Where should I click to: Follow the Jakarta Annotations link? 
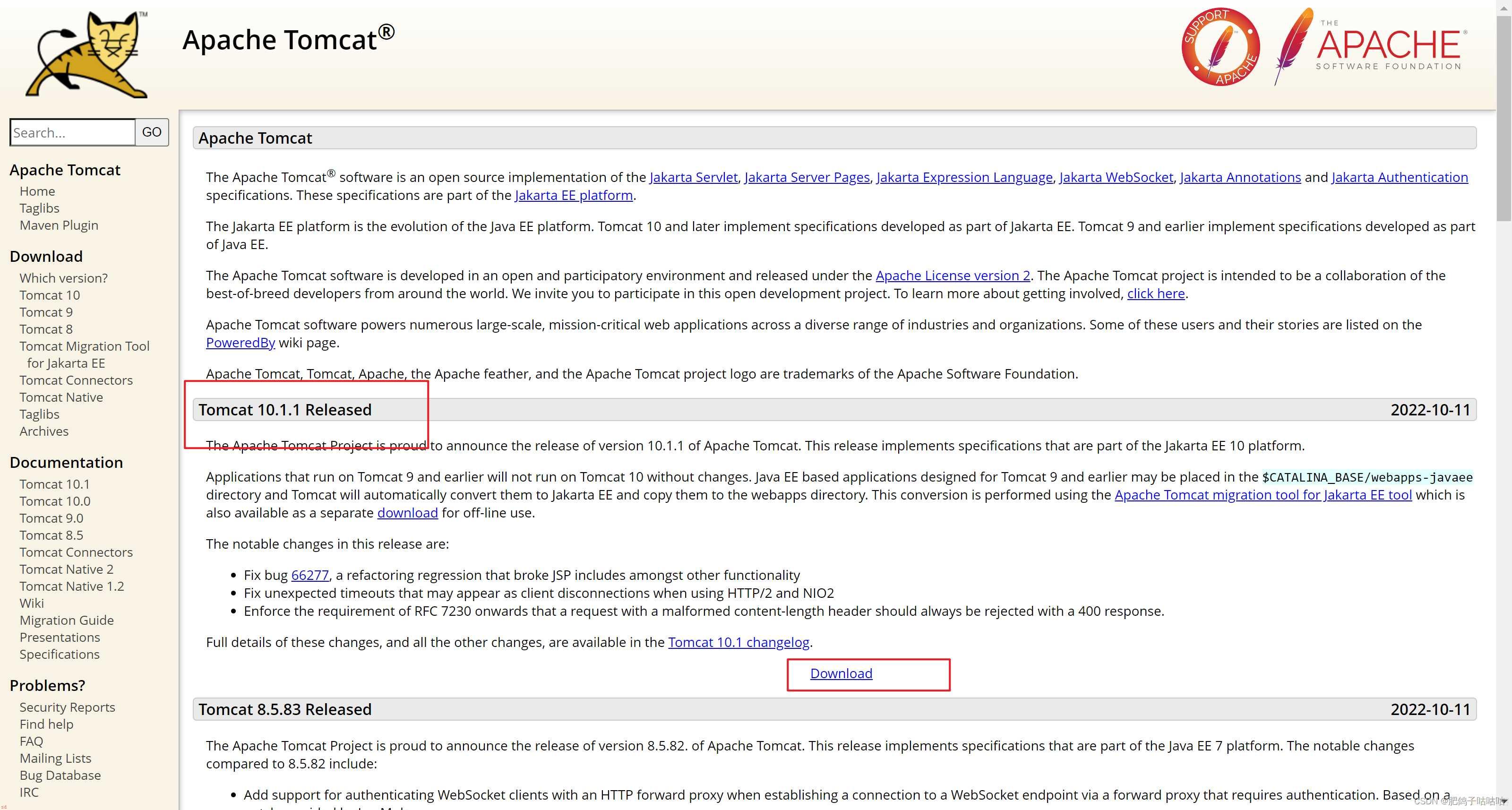(1240, 177)
